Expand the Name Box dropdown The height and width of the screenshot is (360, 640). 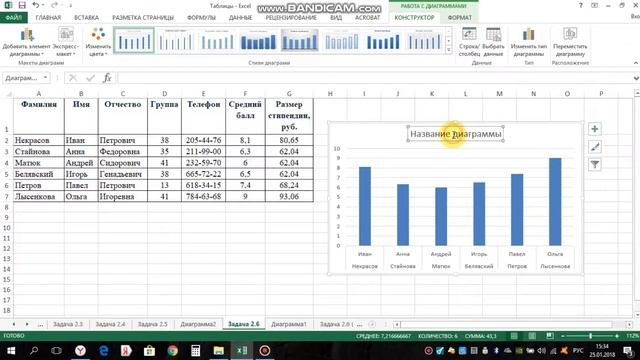tap(45, 78)
